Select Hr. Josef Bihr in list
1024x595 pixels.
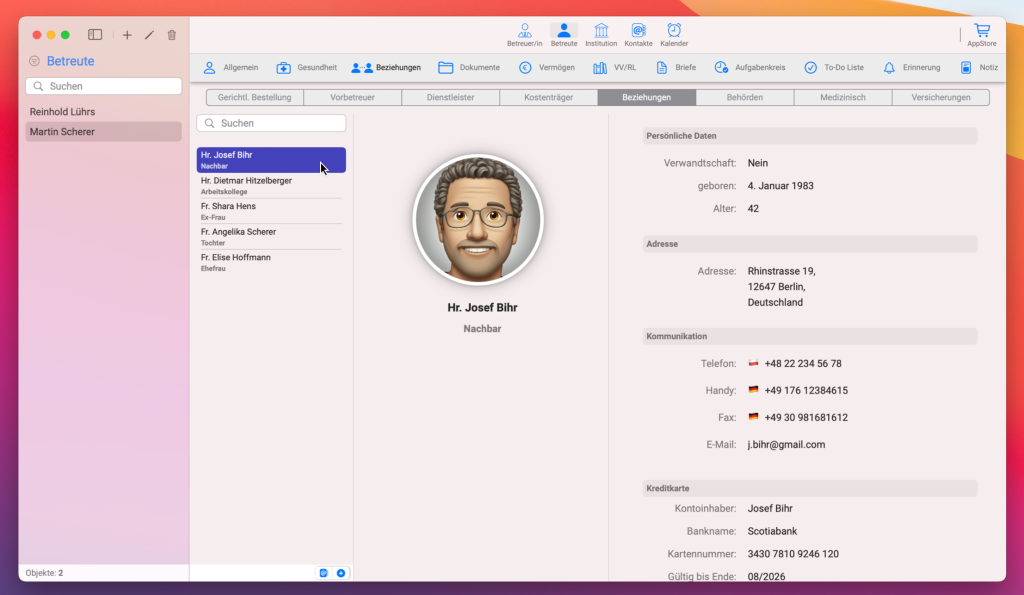[271, 160]
